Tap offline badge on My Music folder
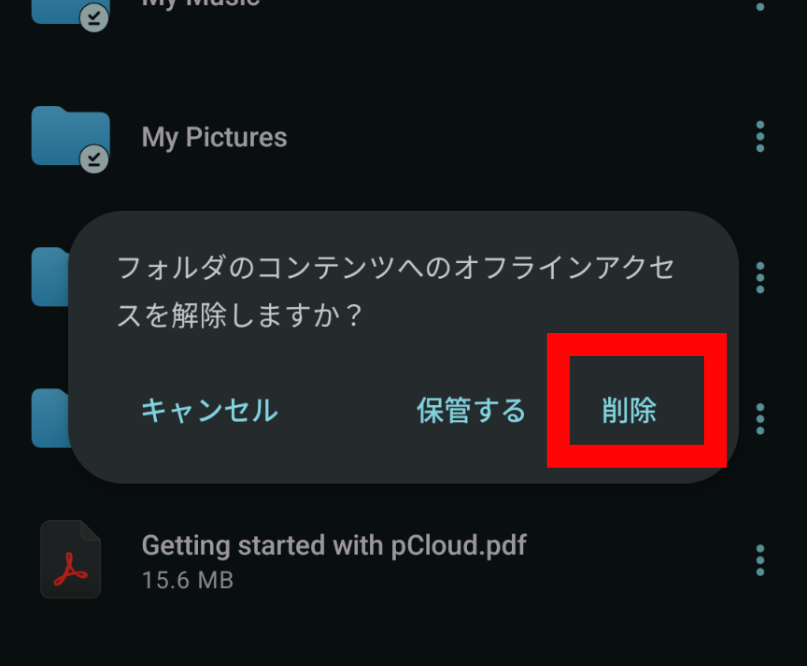 coord(94,19)
